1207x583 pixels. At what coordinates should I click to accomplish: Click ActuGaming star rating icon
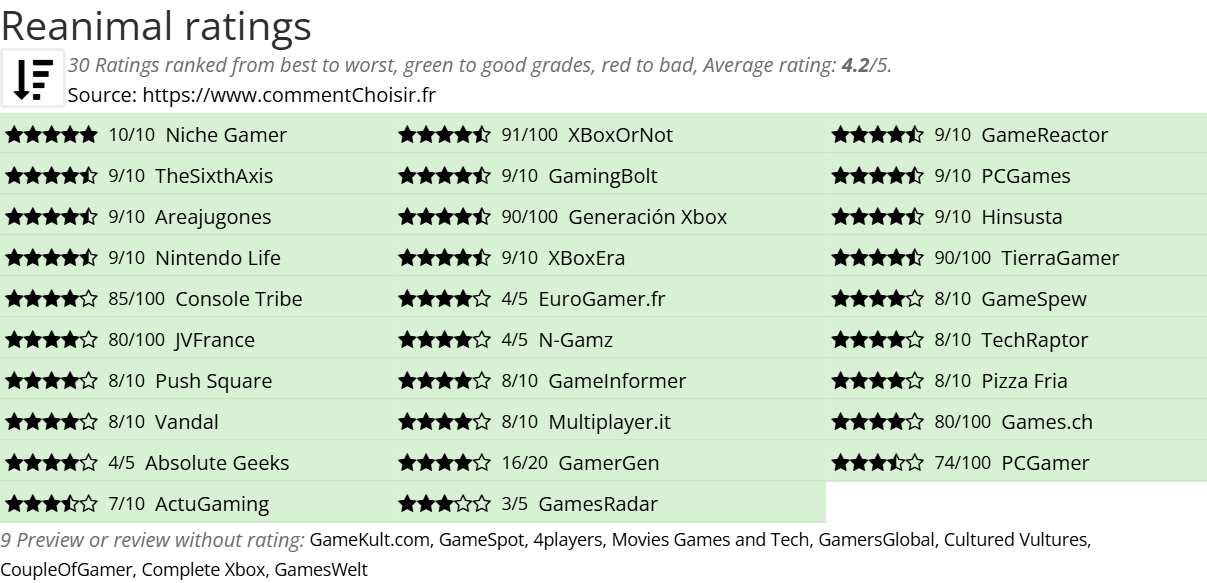(x=51, y=504)
